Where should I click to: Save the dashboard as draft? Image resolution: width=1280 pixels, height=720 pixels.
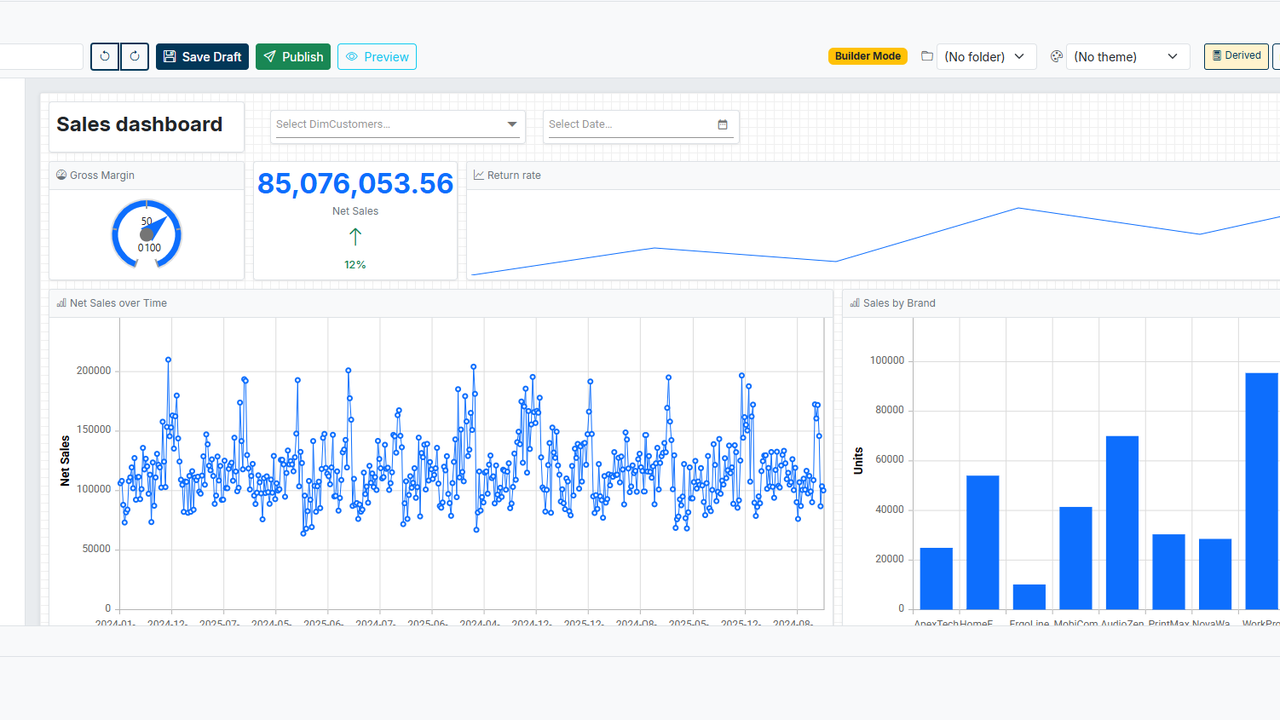click(202, 57)
